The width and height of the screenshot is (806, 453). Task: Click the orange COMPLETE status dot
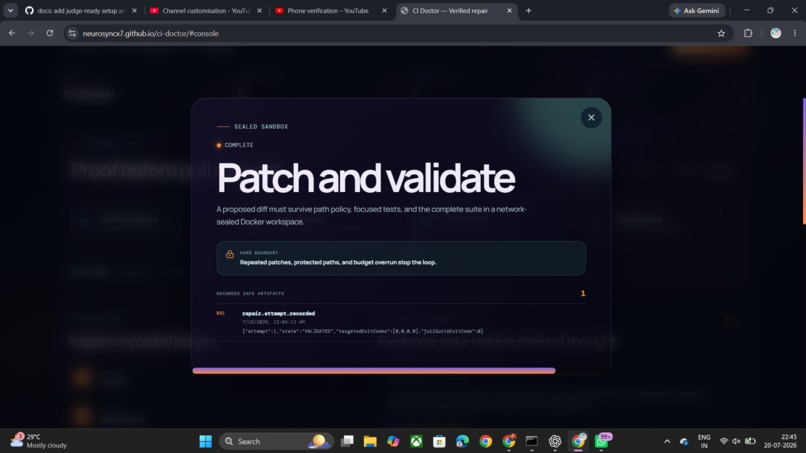[x=219, y=146]
